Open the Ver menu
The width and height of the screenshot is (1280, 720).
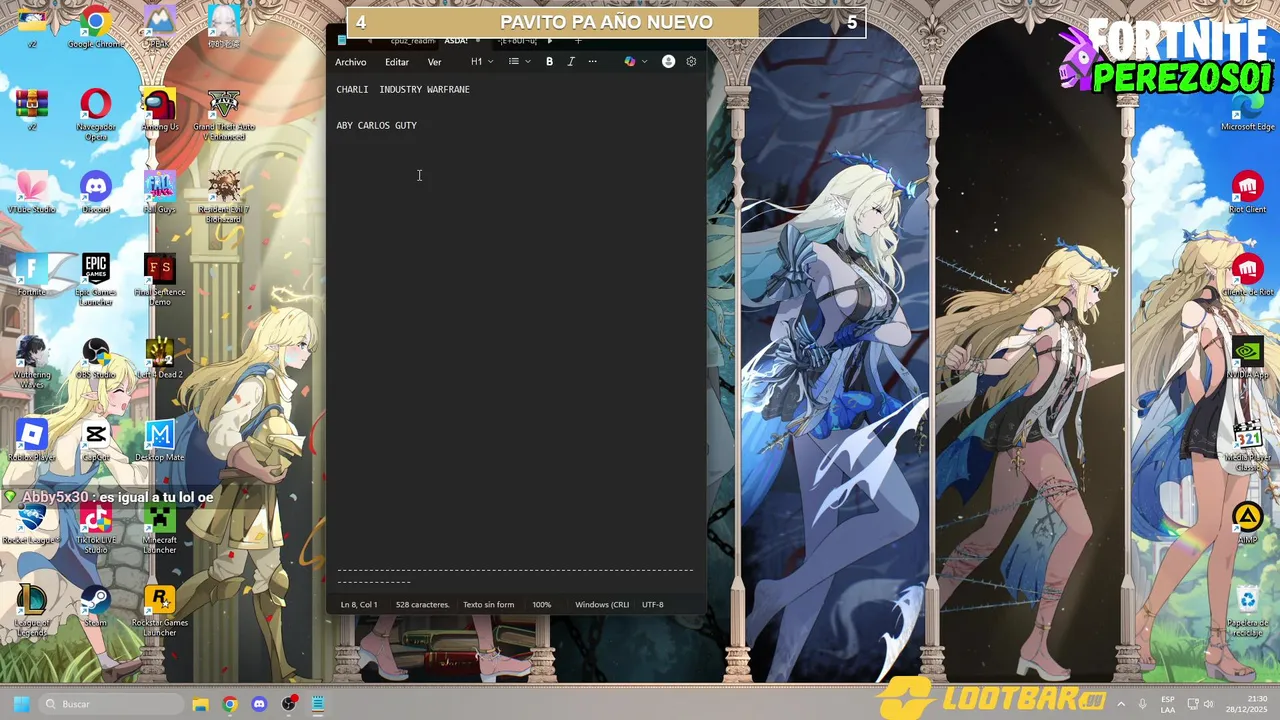(x=434, y=62)
